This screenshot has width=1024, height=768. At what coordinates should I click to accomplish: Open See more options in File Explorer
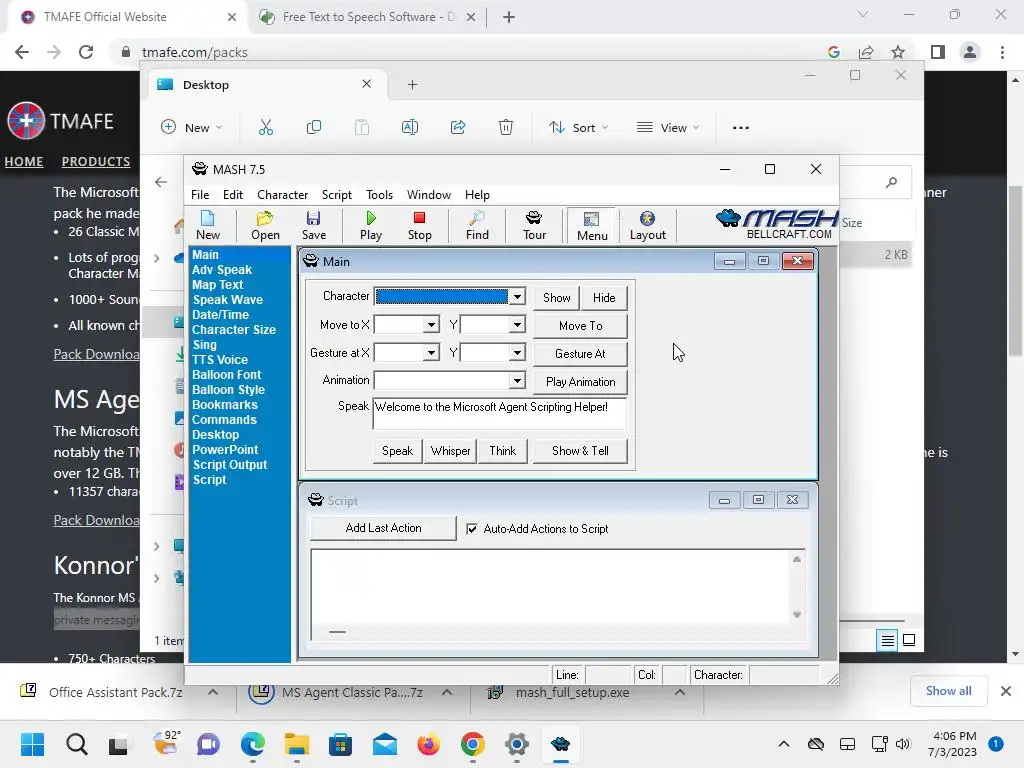click(741, 128)
